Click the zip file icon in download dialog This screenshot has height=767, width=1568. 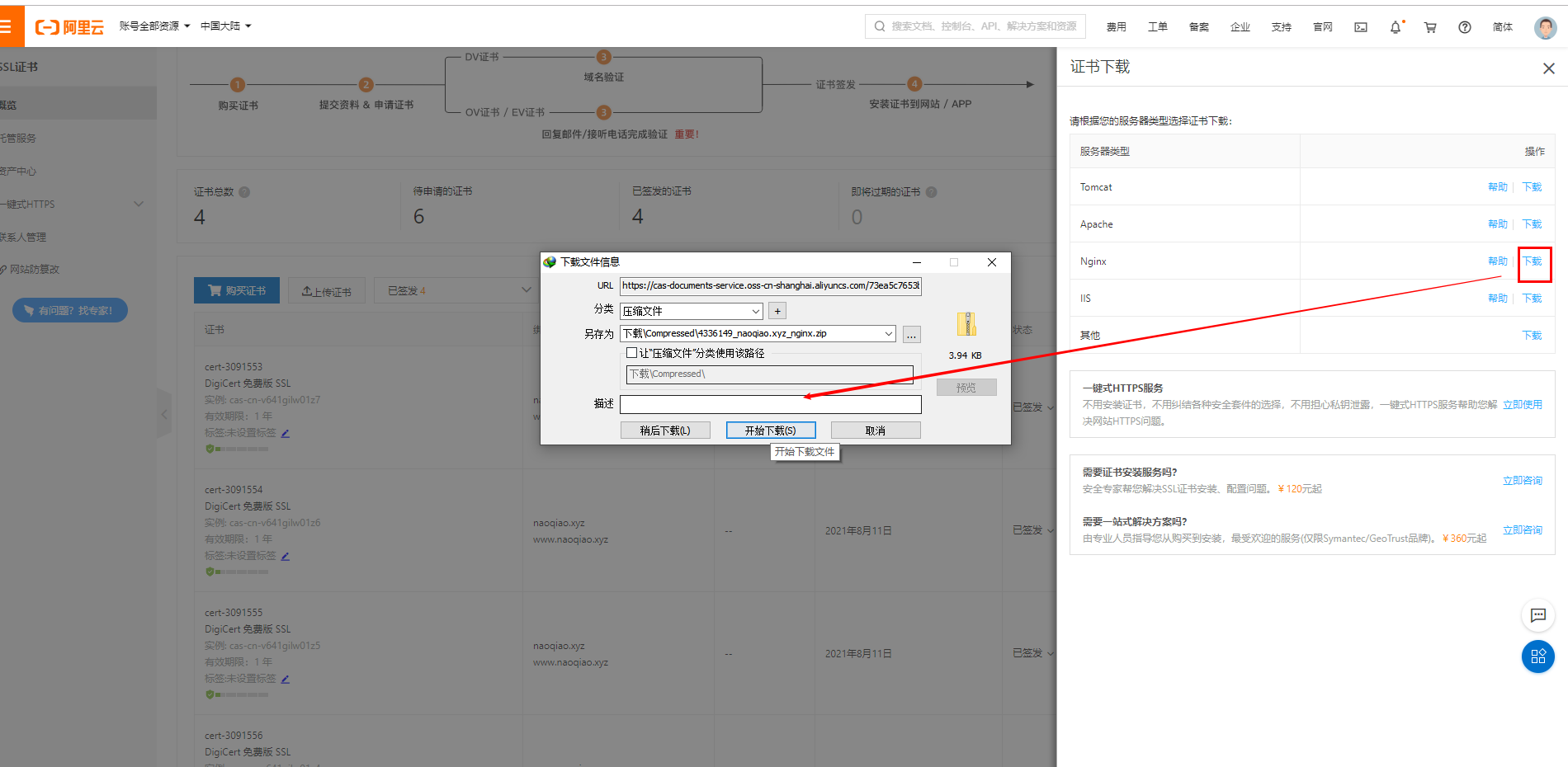pyautogui.click(x=966, y=324)
